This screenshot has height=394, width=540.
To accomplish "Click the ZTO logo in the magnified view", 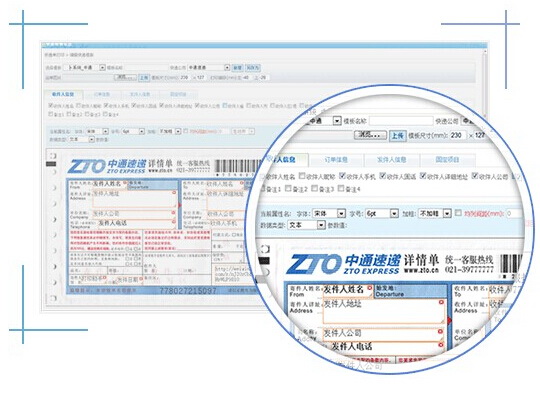I will coord(313,264).
